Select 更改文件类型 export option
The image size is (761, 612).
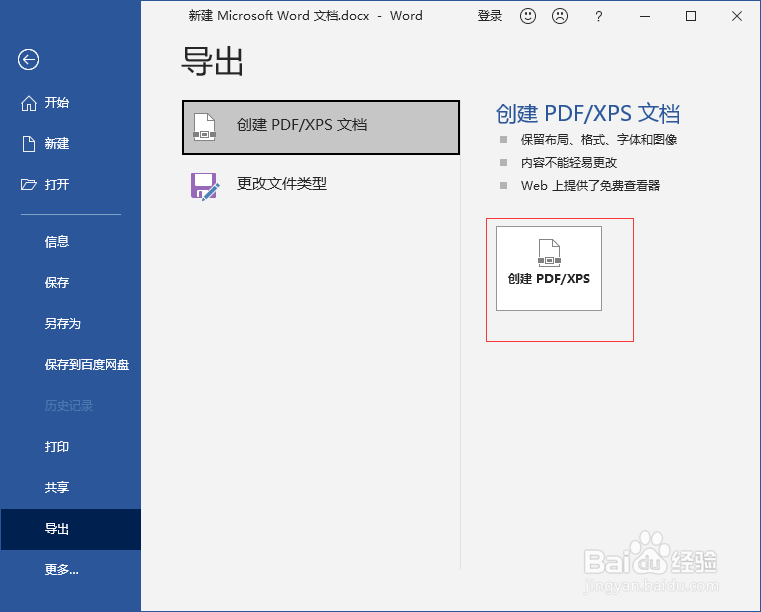coord(321,184)
